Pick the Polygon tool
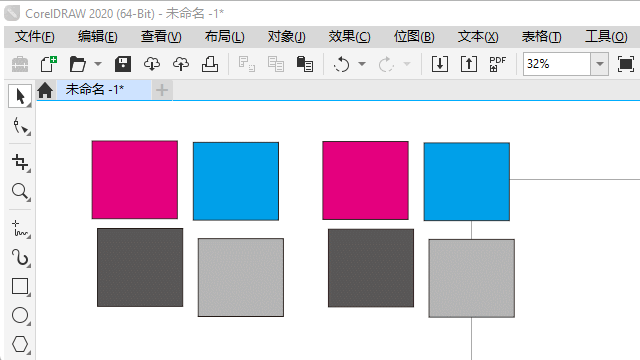Screen dimensions: 640x360 click(20, 344)
